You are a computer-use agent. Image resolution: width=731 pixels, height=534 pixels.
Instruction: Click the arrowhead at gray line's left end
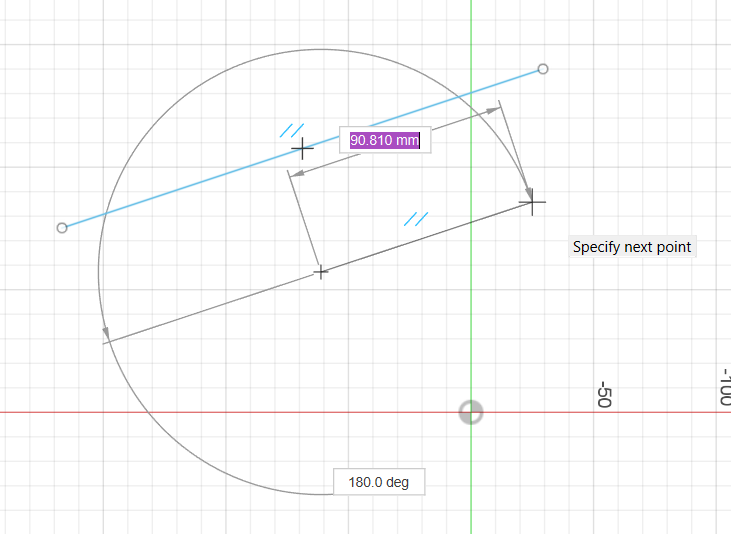(107, 335)
